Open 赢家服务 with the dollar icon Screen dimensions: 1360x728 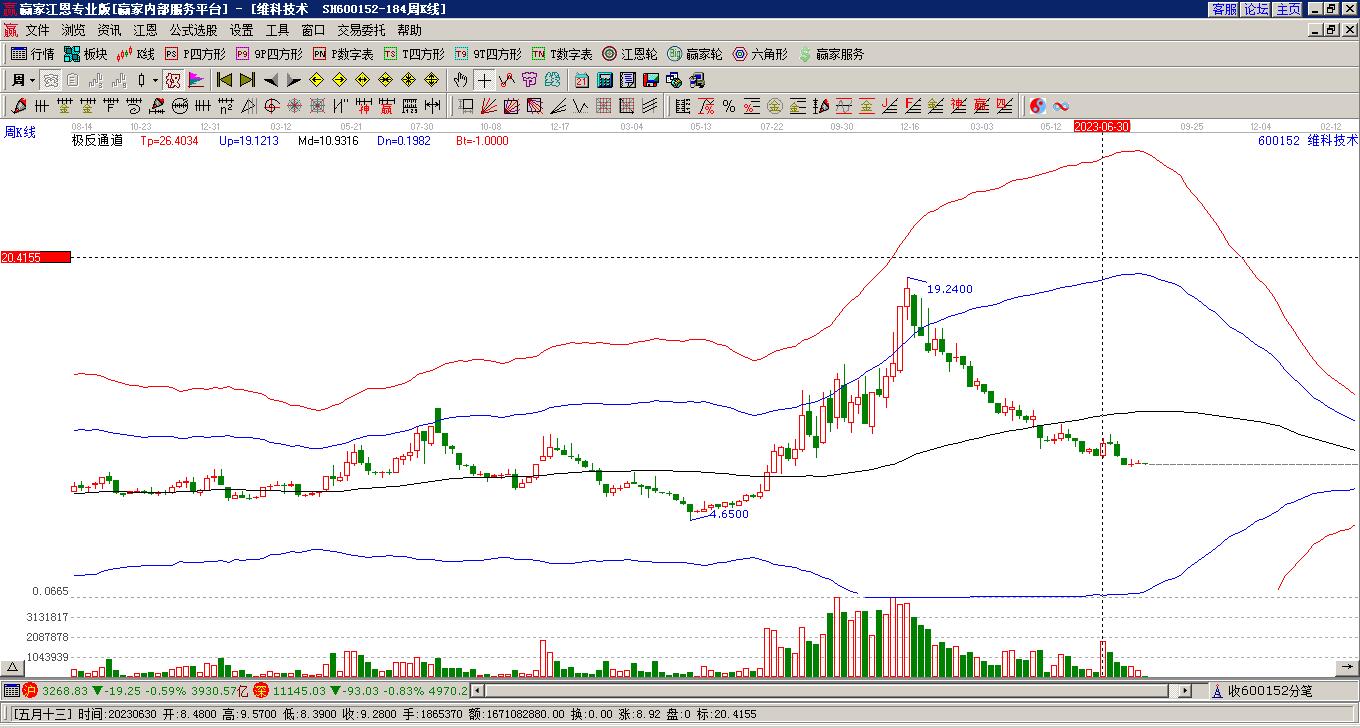(x=831, y=54)
